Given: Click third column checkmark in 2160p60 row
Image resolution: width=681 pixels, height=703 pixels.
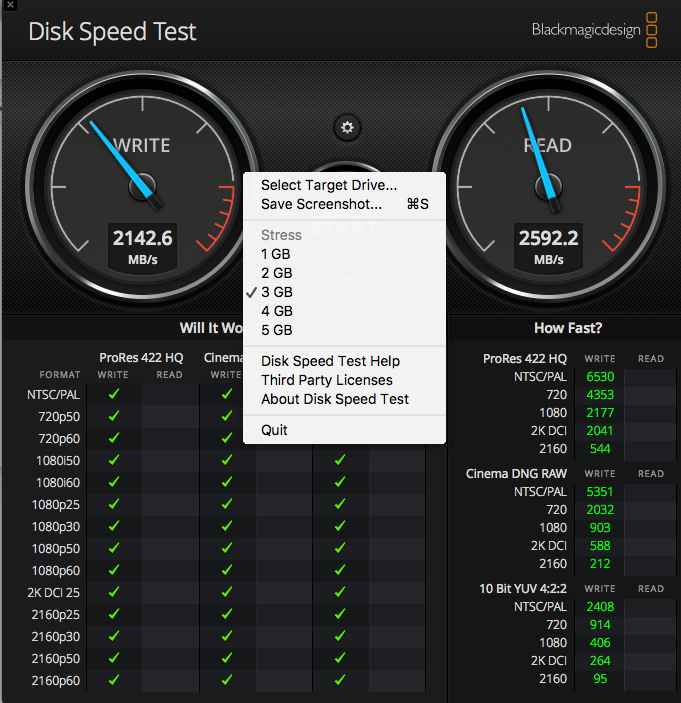Looking at the screenshot, I should click(x=340, y=680).
